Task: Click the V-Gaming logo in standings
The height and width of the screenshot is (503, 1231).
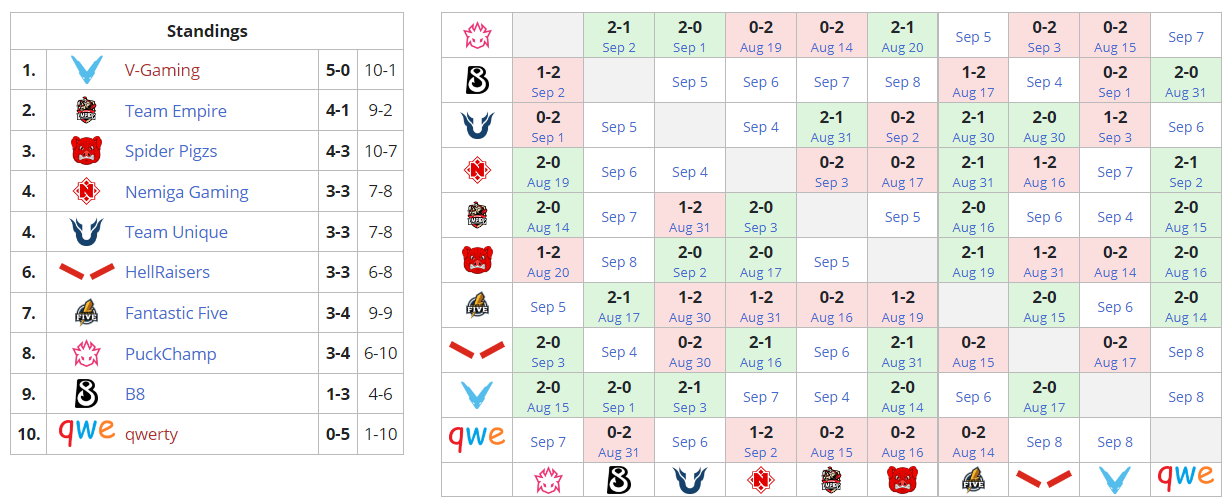Action: (87, 70)
